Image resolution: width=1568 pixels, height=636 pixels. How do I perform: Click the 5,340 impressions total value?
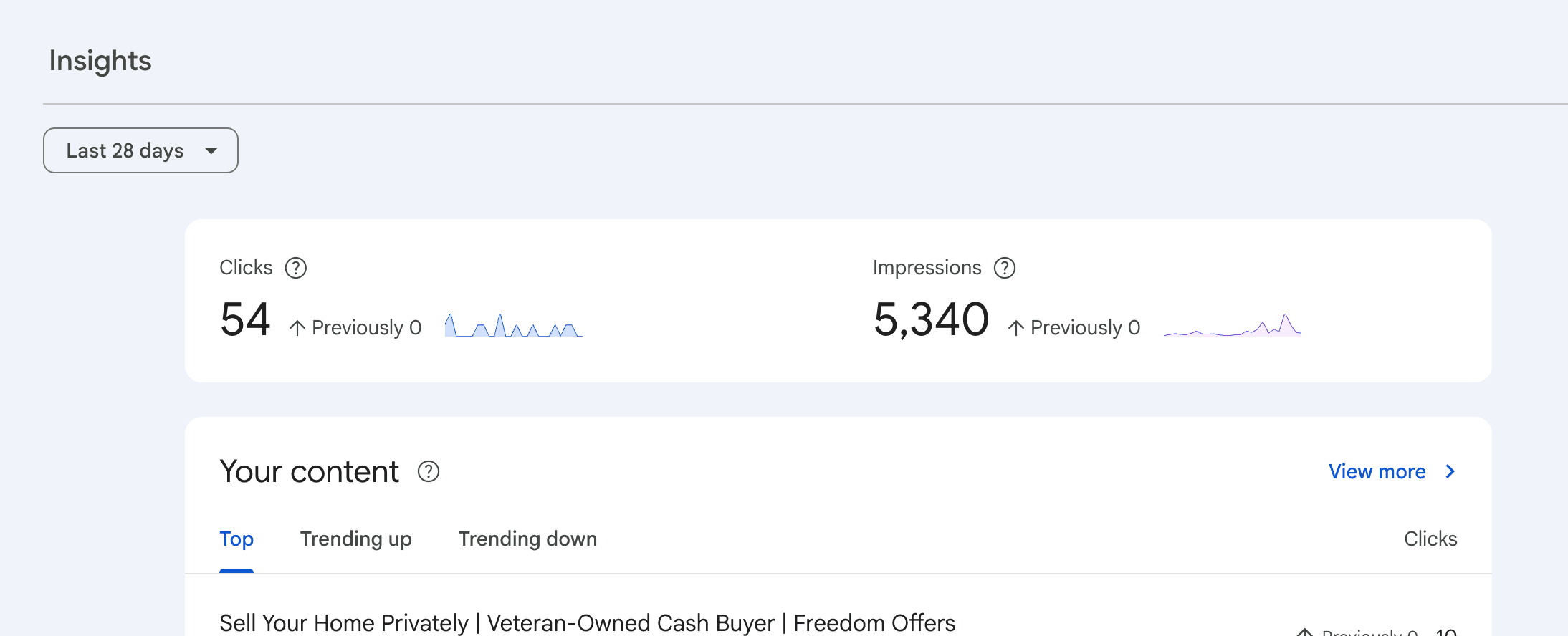tap(932, 319)
